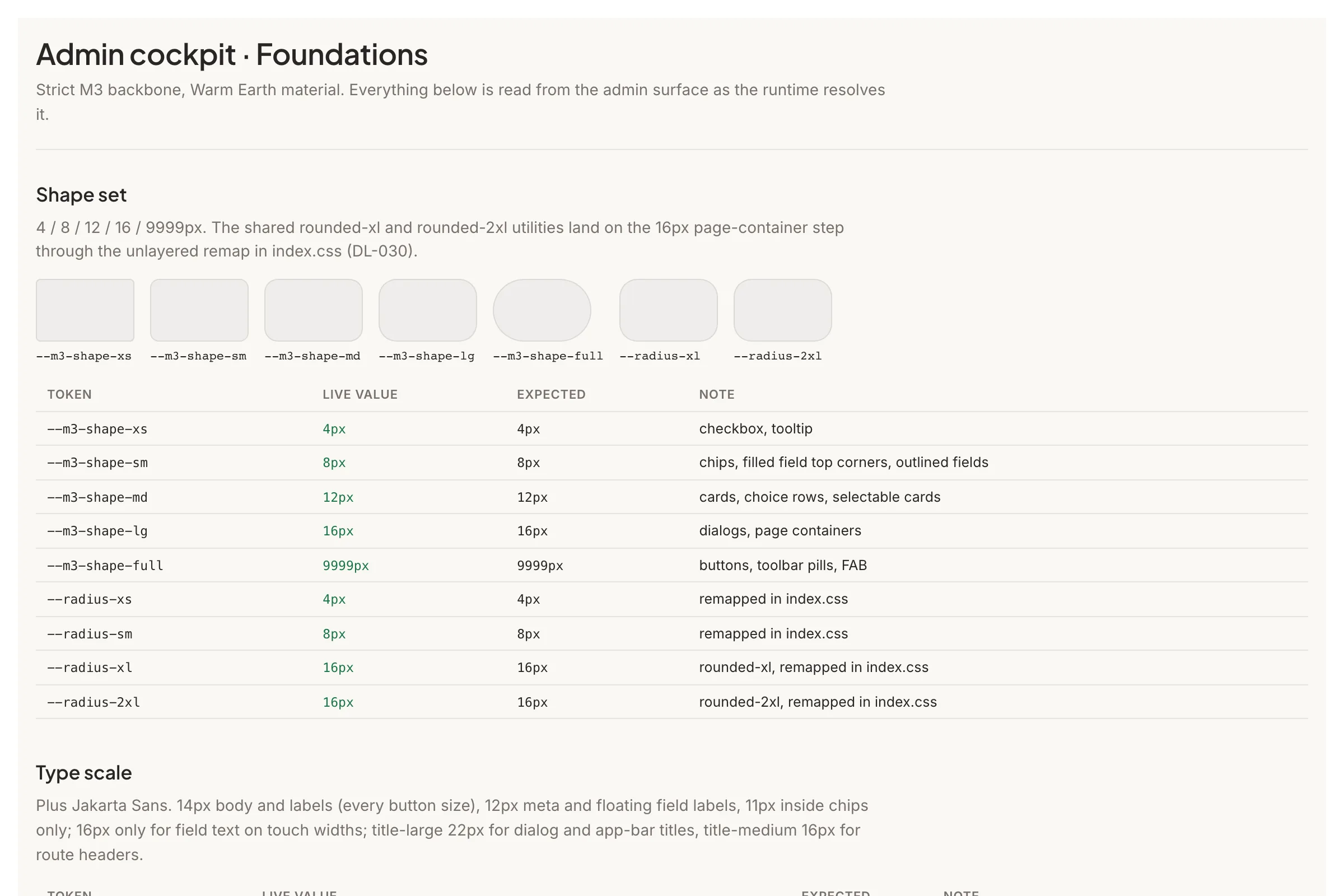Click the 'NOTE' header in shape table

[x=717, y=394]
